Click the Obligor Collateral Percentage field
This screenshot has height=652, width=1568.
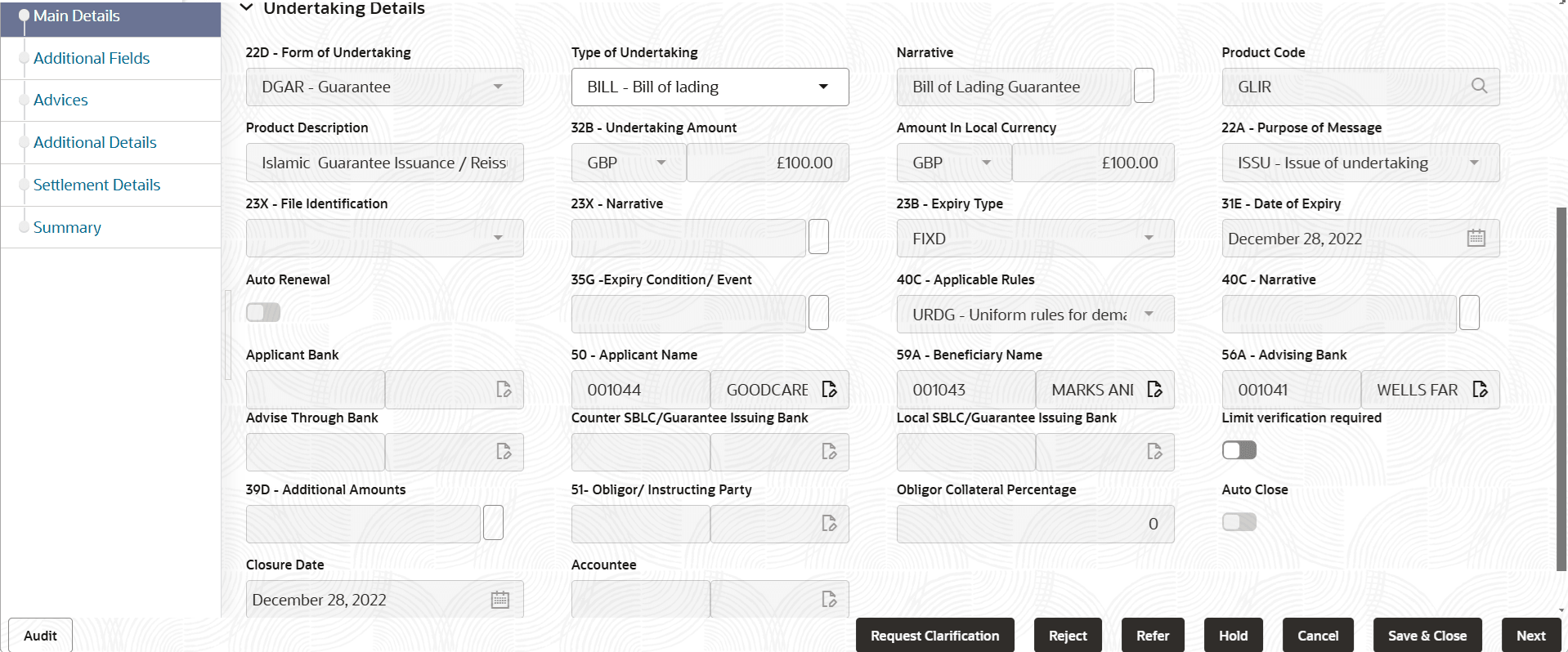click(1035, 524)
